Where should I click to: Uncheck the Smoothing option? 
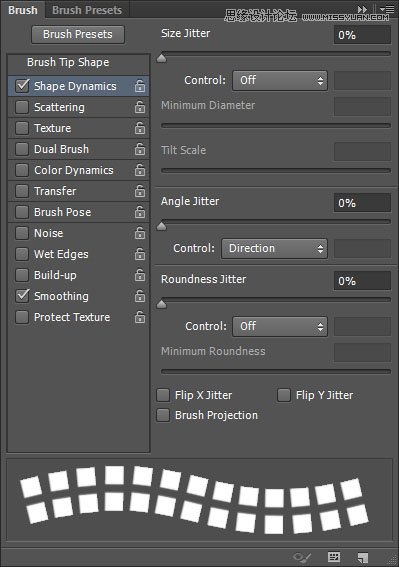(x=22, y=296)
